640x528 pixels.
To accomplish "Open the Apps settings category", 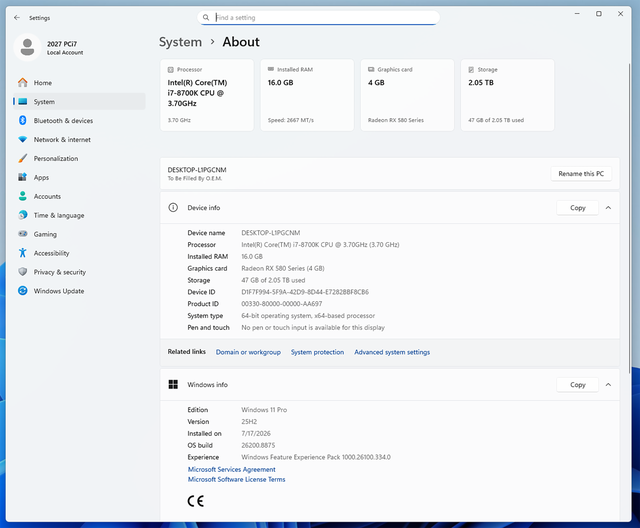I will pyautogui.click(x=79, y=177).
